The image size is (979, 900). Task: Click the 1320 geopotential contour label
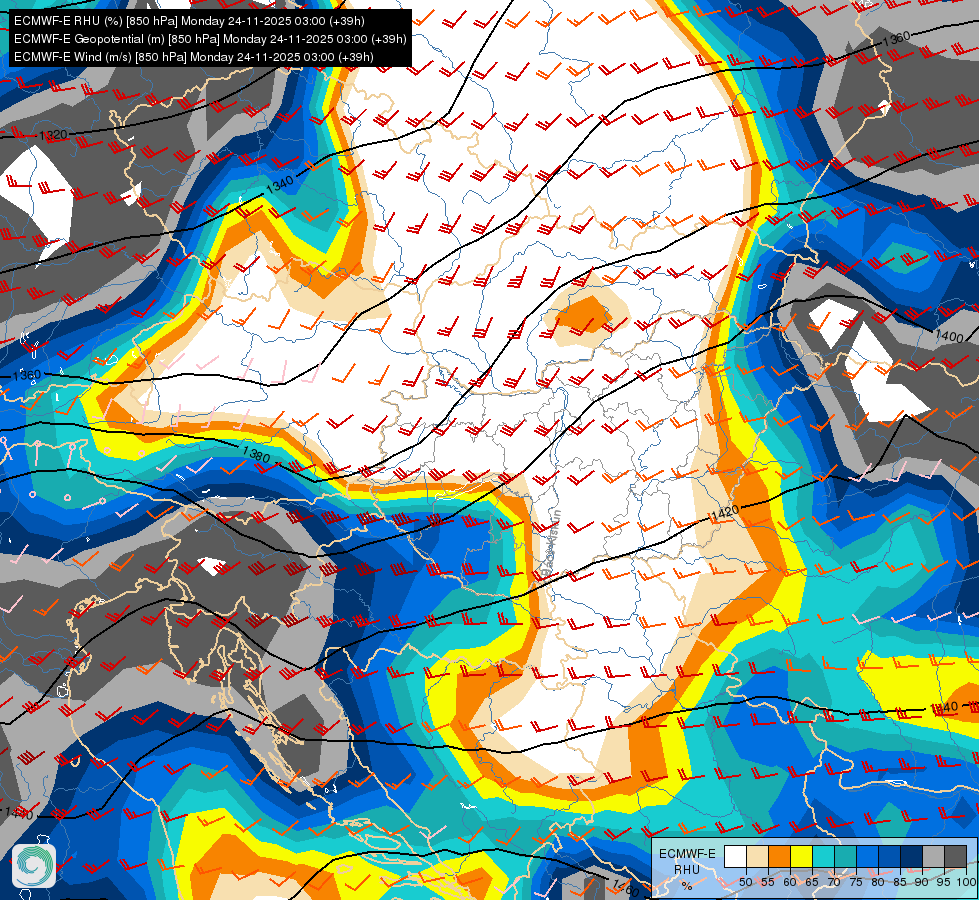53,135
